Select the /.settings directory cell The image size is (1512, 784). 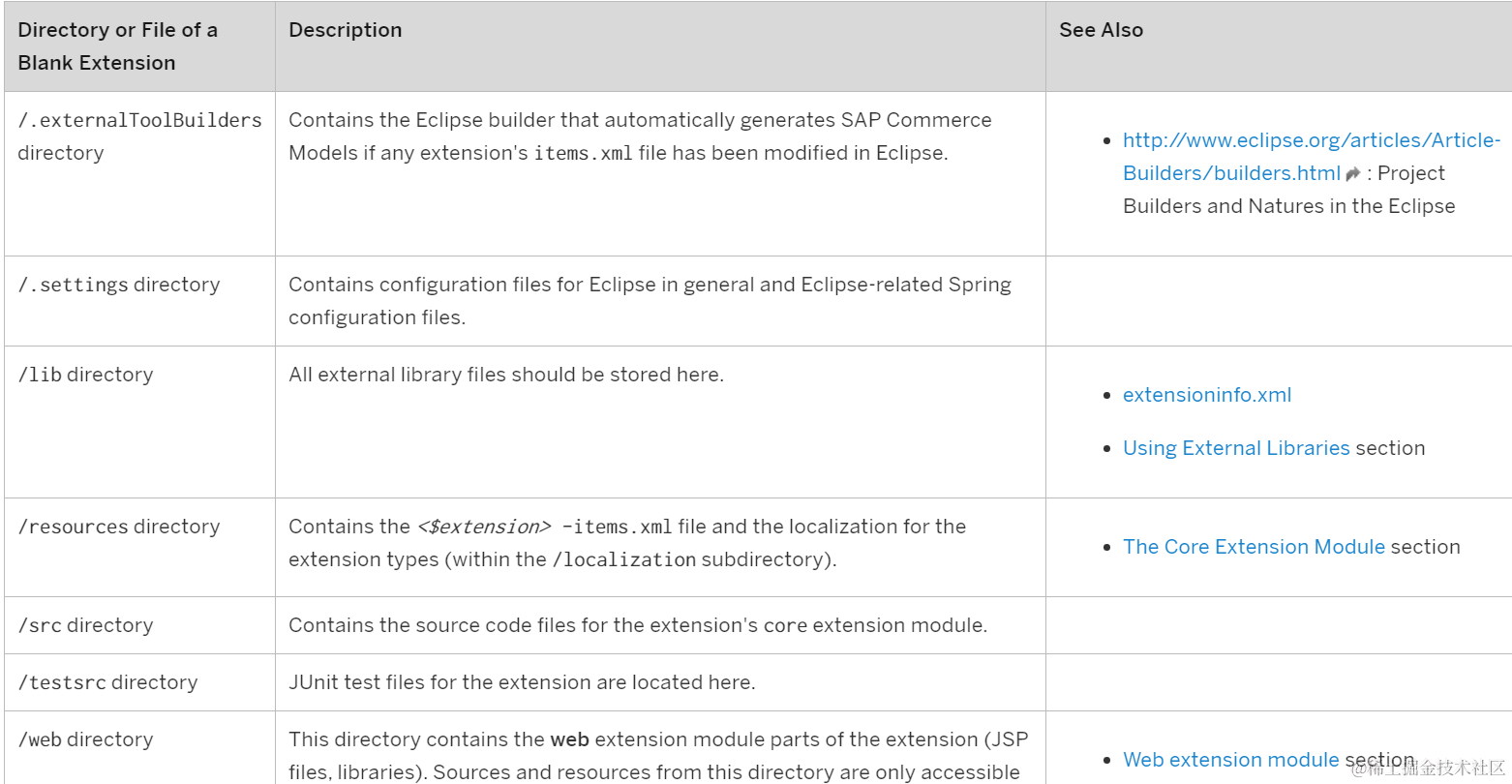pyautogui.click(x=139, y=301)
